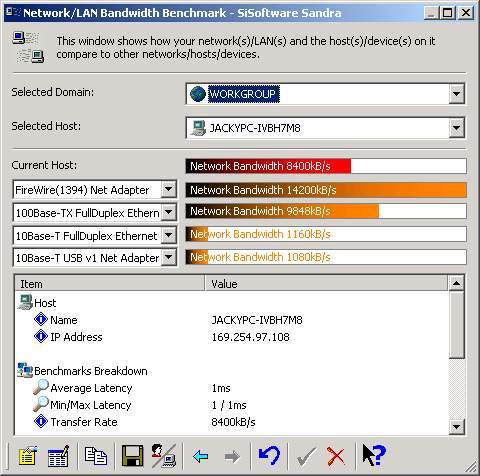This screenshot has width=480, height=476.
Task: Expand the 10Base-T USB v1 Net Adapter dropdown
Action: (x=168, y=258)
